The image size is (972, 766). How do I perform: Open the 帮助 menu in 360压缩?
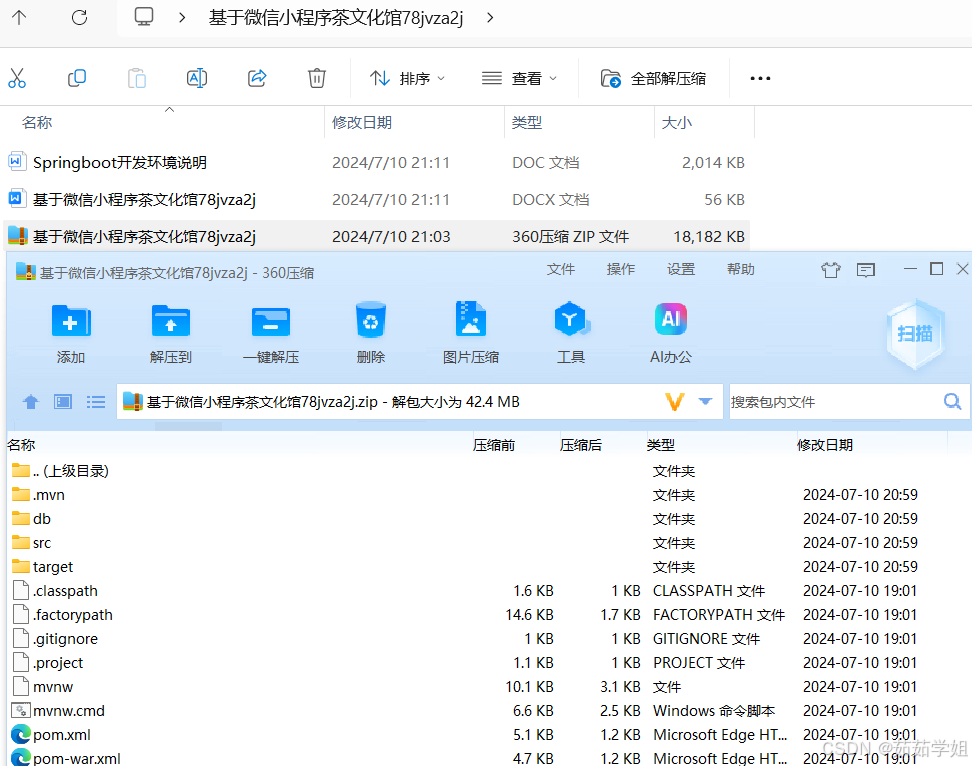click(x=741, y=269)
